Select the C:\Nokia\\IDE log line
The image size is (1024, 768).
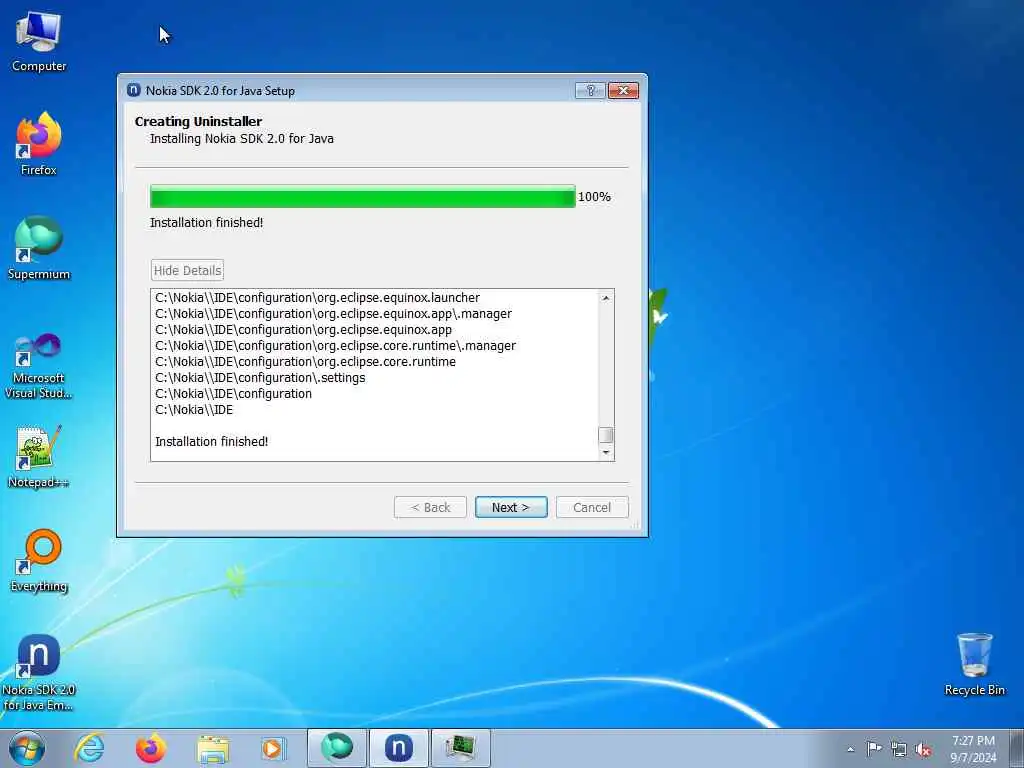194,409
